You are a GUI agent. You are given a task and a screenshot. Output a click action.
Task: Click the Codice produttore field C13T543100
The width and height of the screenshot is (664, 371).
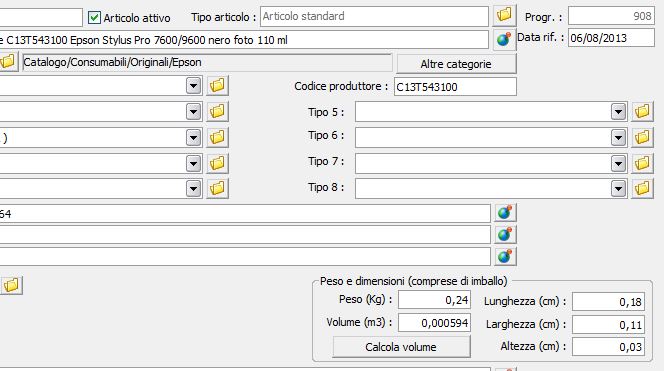[455, 86]
